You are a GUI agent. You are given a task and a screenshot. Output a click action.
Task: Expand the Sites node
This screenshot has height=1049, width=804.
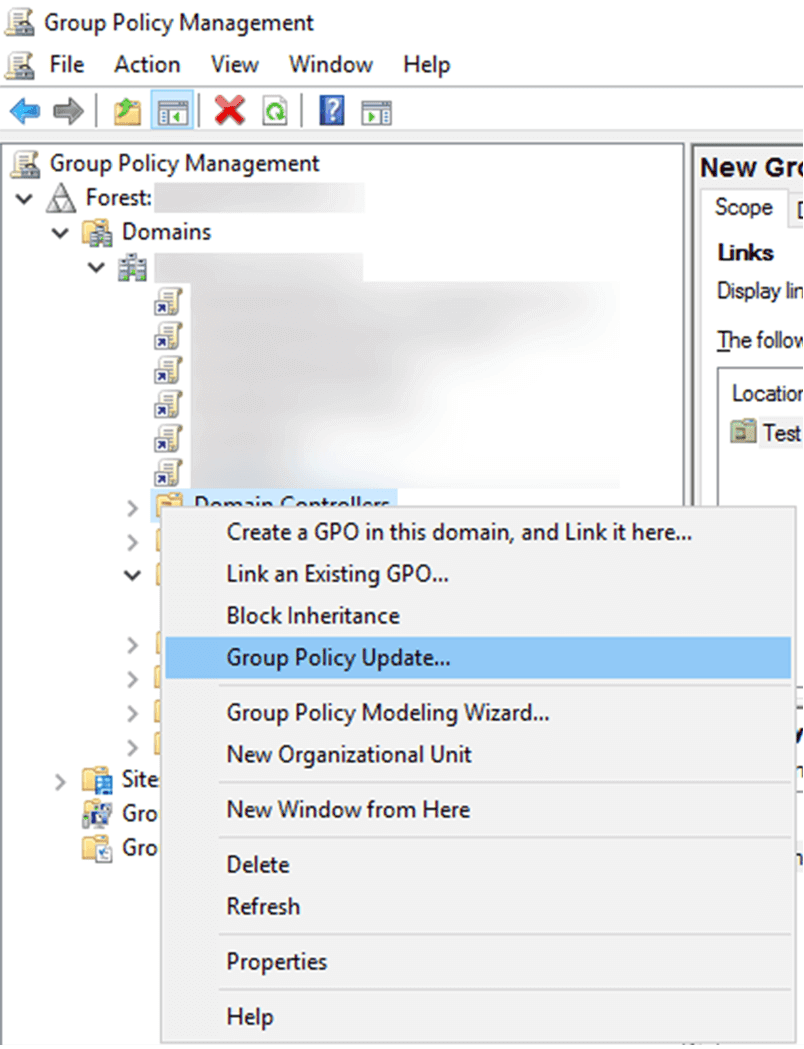[60, 781]
